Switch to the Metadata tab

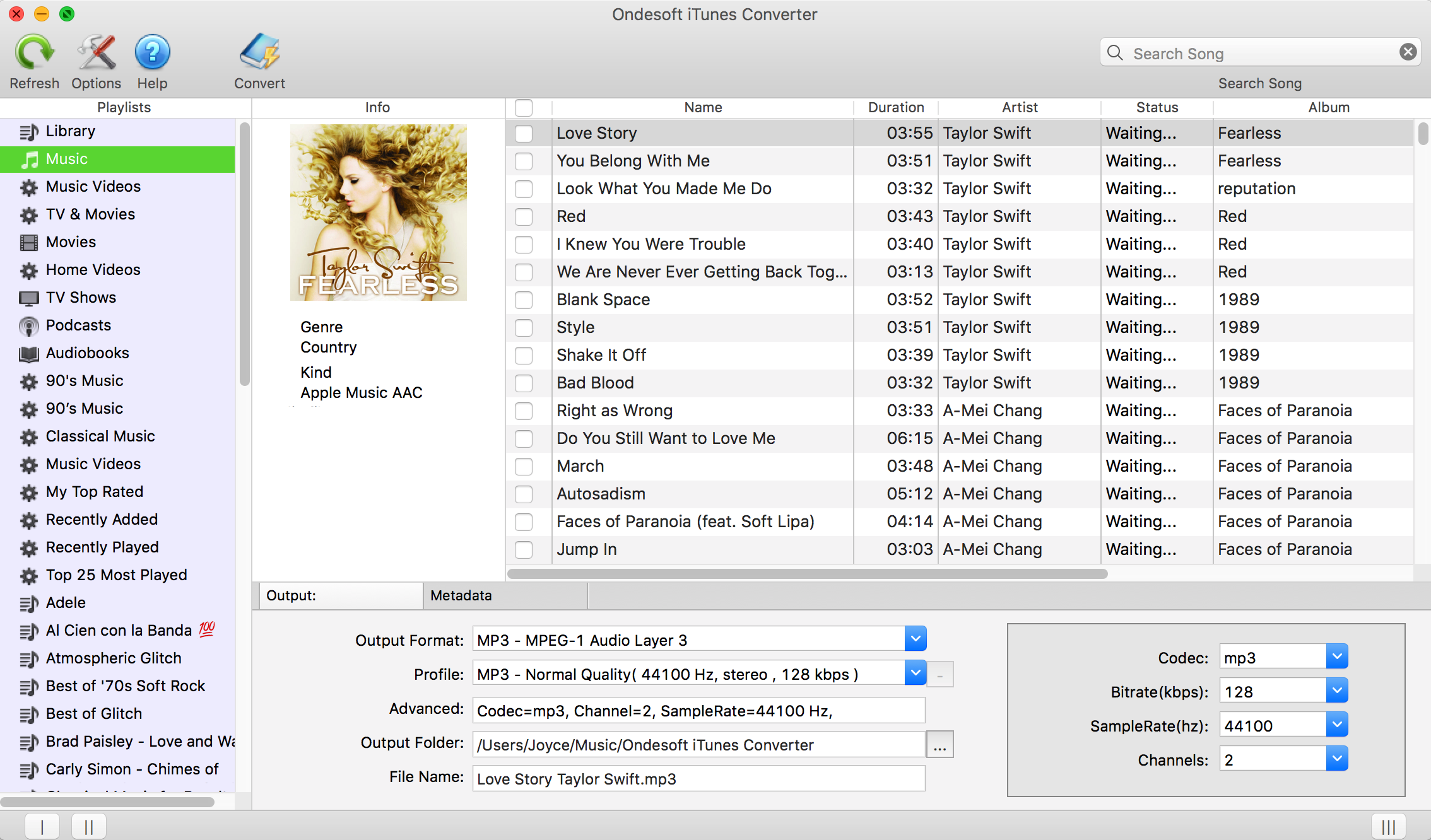[x=461, y=594]
